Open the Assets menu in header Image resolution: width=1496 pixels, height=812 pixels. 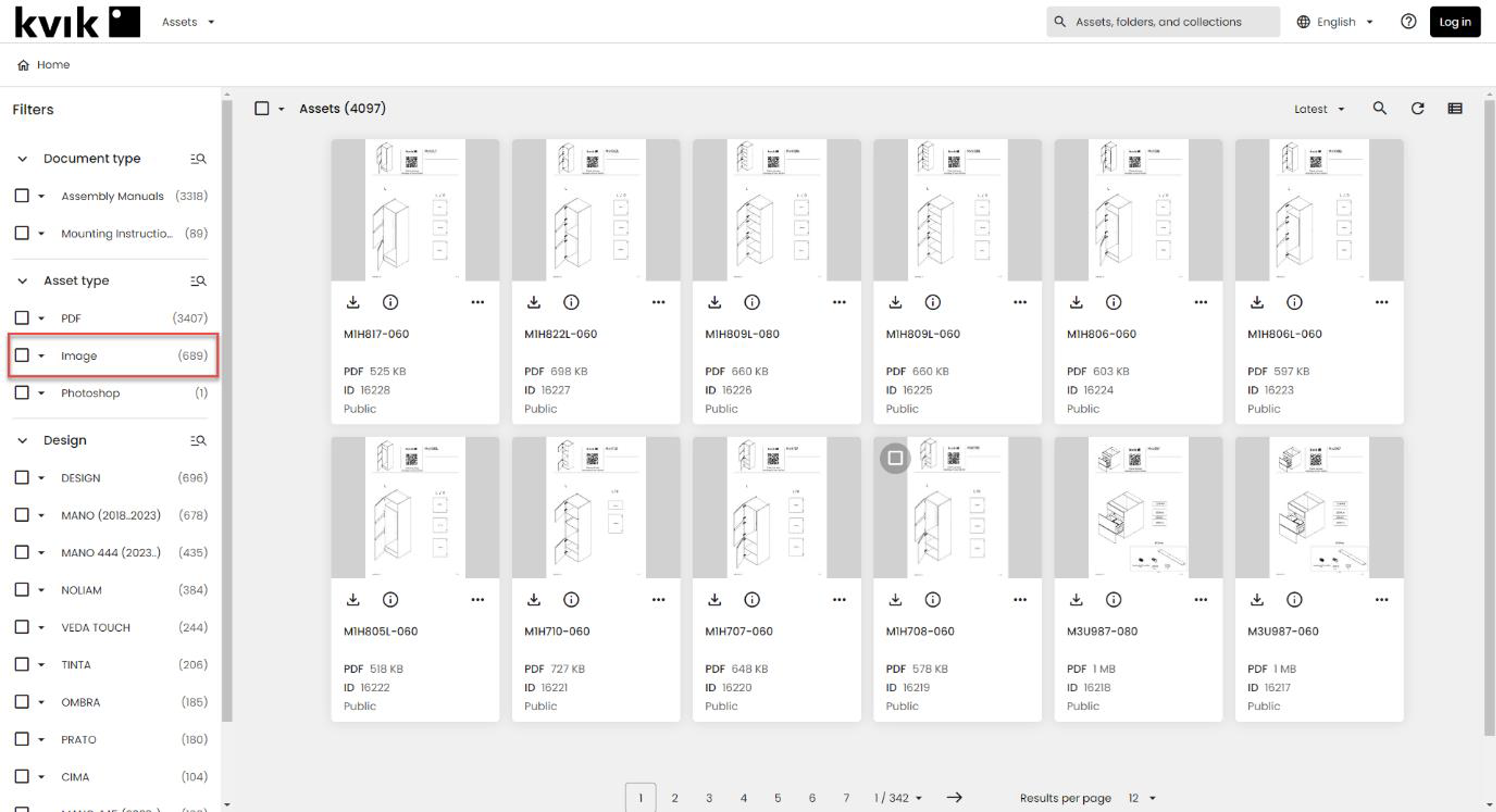[187, 22]
